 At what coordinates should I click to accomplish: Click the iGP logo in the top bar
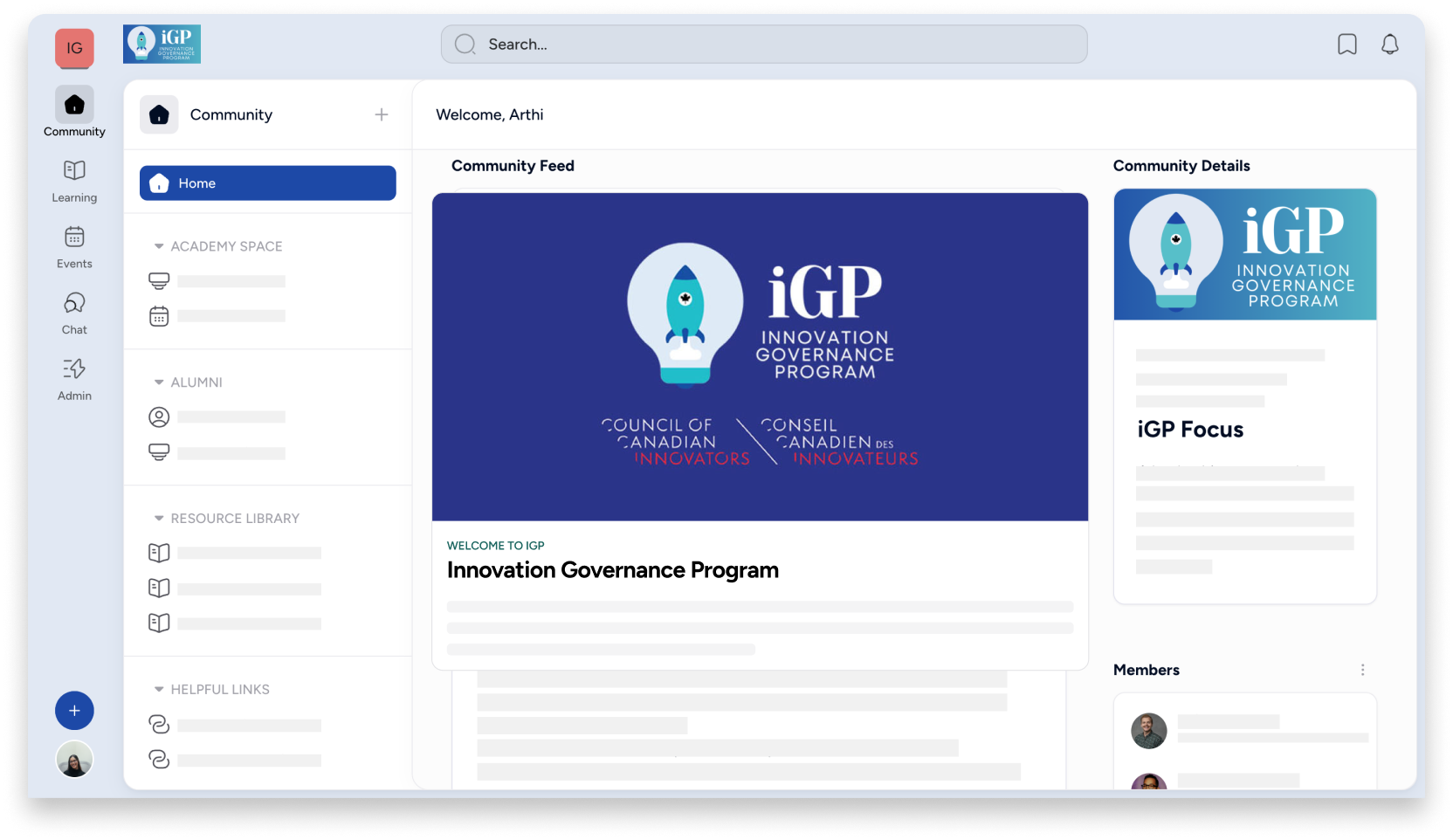click(x=162, y=44)
